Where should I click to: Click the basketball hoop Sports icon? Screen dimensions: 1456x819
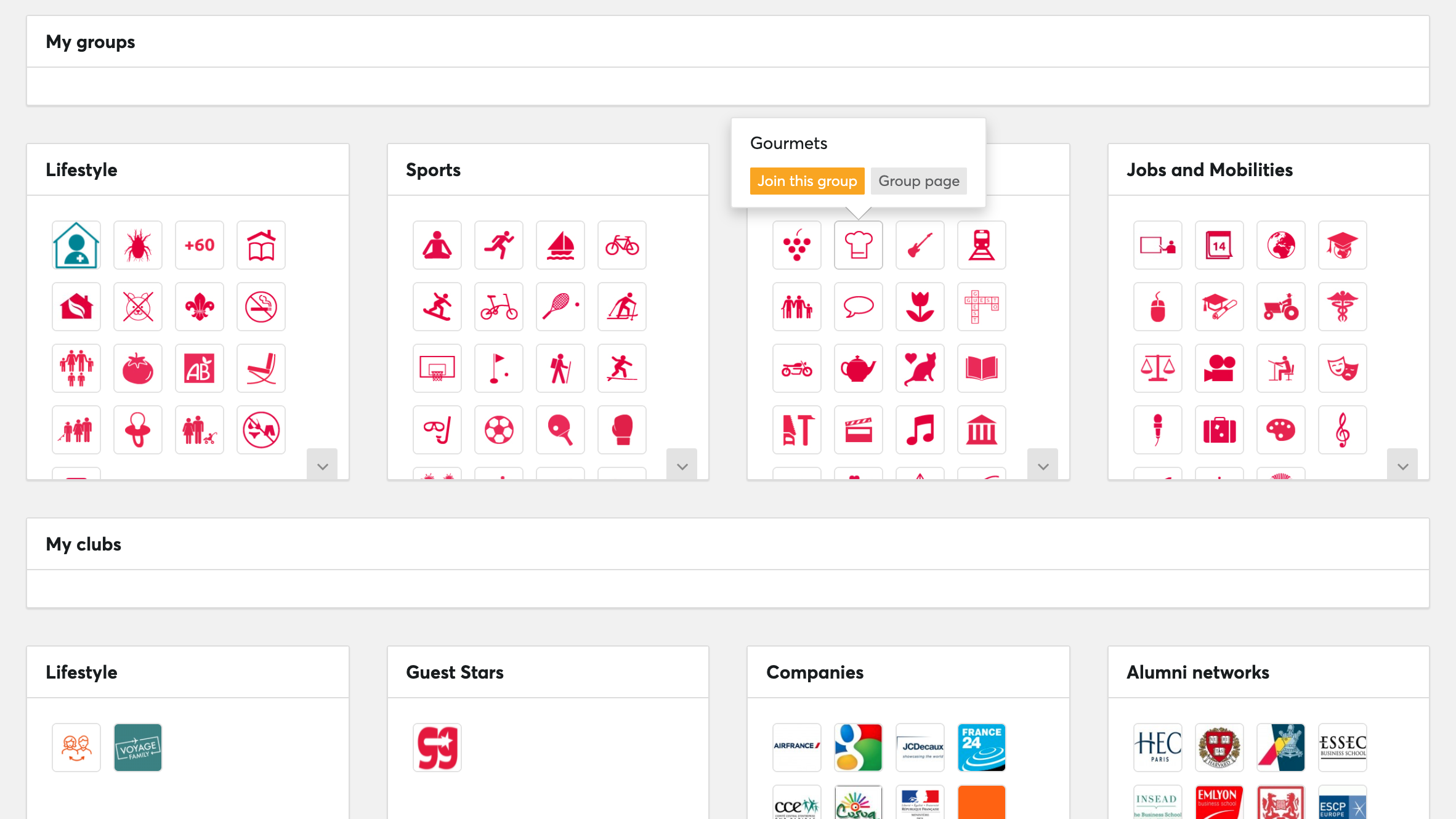[437, 368]
